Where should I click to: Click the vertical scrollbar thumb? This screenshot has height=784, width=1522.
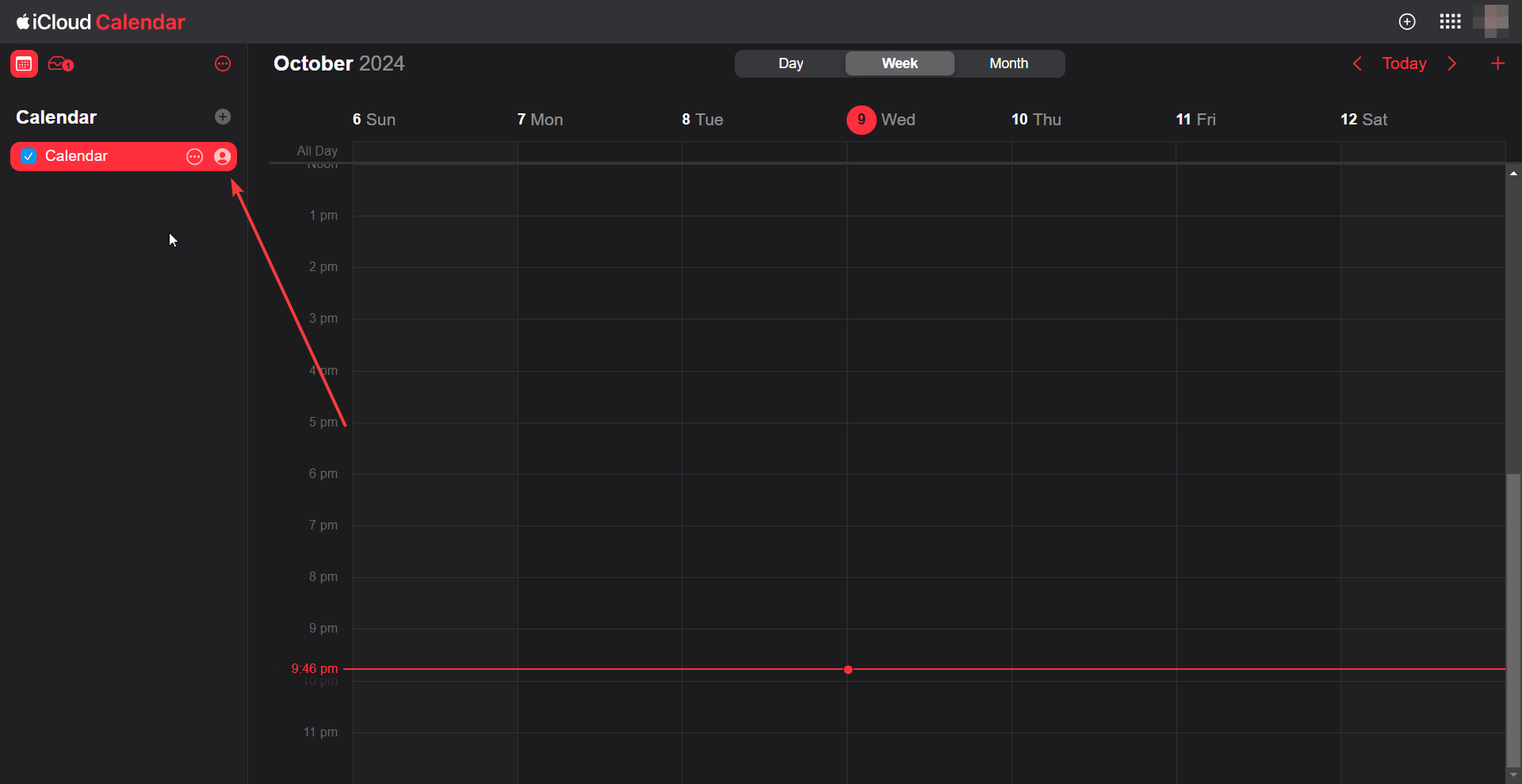(x=1513, y=618)
